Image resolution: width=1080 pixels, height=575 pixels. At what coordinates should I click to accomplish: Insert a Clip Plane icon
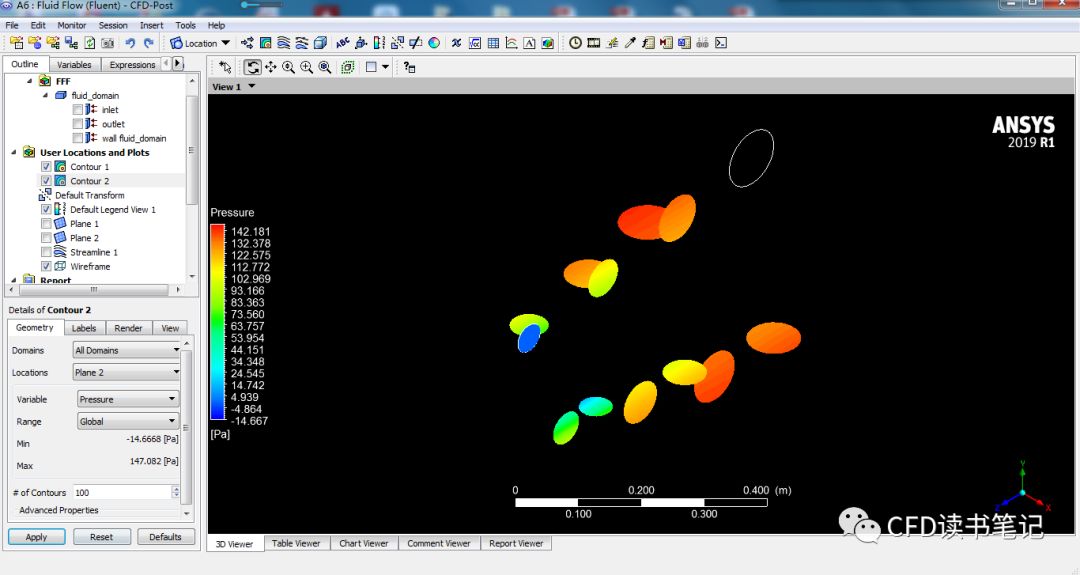(415, 43)
